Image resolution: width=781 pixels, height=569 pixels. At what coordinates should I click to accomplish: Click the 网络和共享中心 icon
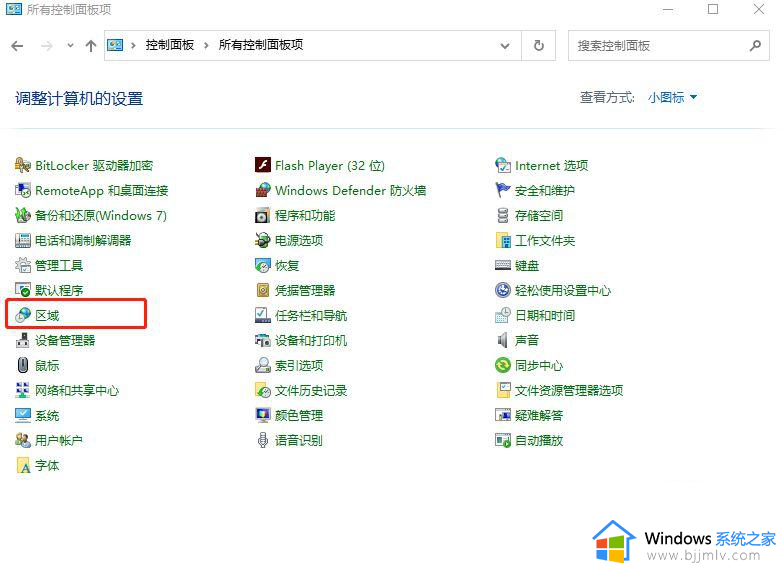(23, 390)
